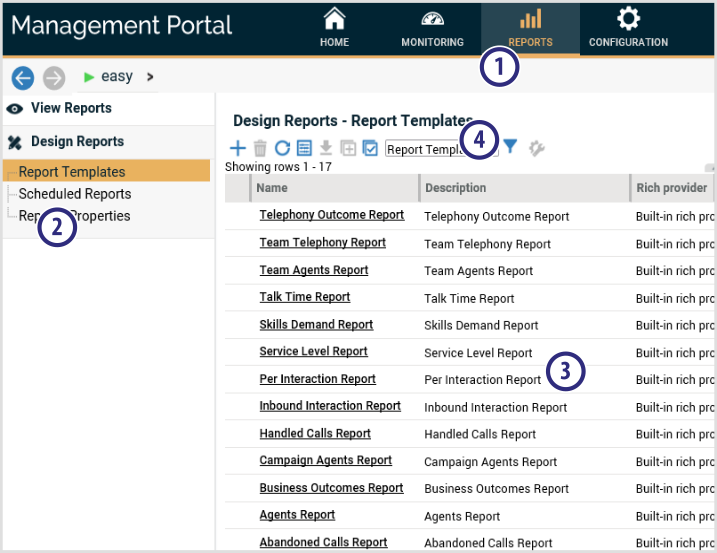Open the Talk Time Report link

pos(305,297)
